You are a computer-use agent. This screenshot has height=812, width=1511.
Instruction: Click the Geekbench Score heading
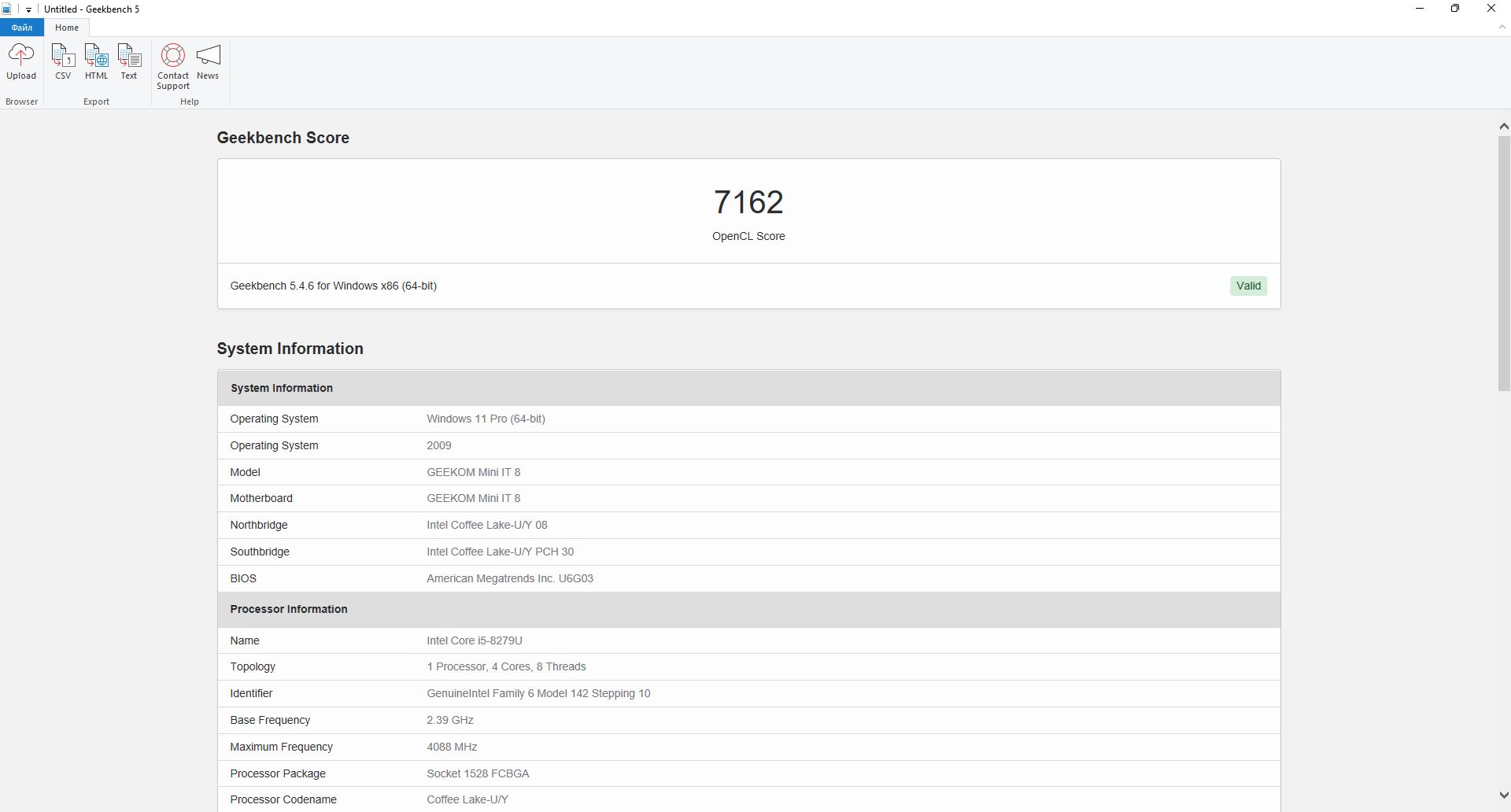pos(283,138)
